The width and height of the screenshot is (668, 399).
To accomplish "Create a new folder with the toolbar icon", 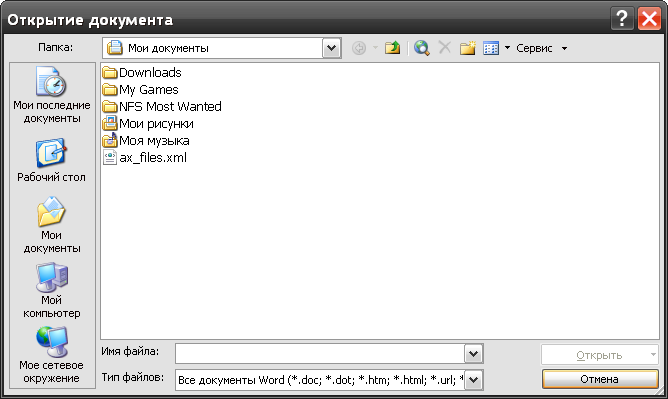I will pyautogui.click(x=467, y=48).
